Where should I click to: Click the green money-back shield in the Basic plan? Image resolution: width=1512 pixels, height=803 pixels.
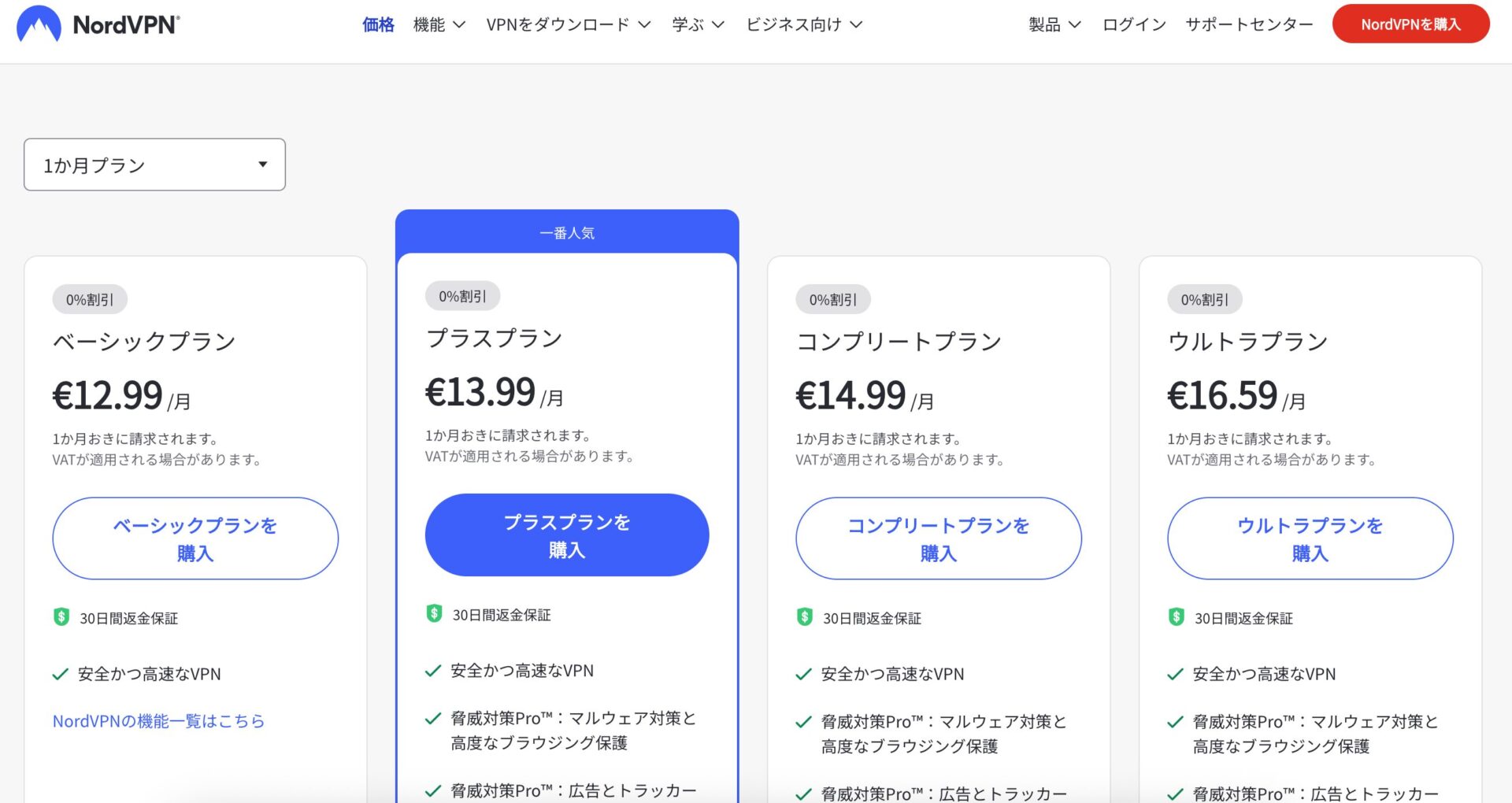61,617
